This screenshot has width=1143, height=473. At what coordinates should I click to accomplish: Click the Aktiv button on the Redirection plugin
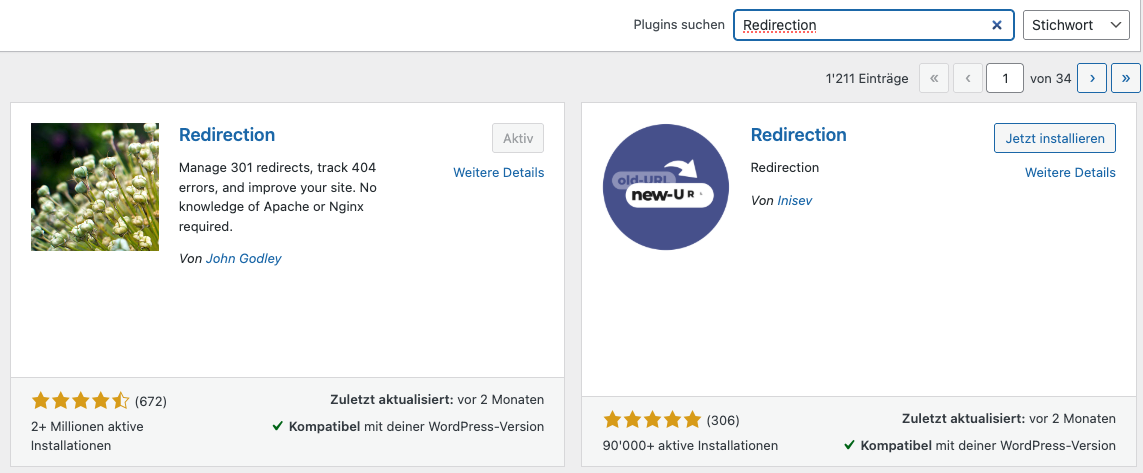coord(518,138)
